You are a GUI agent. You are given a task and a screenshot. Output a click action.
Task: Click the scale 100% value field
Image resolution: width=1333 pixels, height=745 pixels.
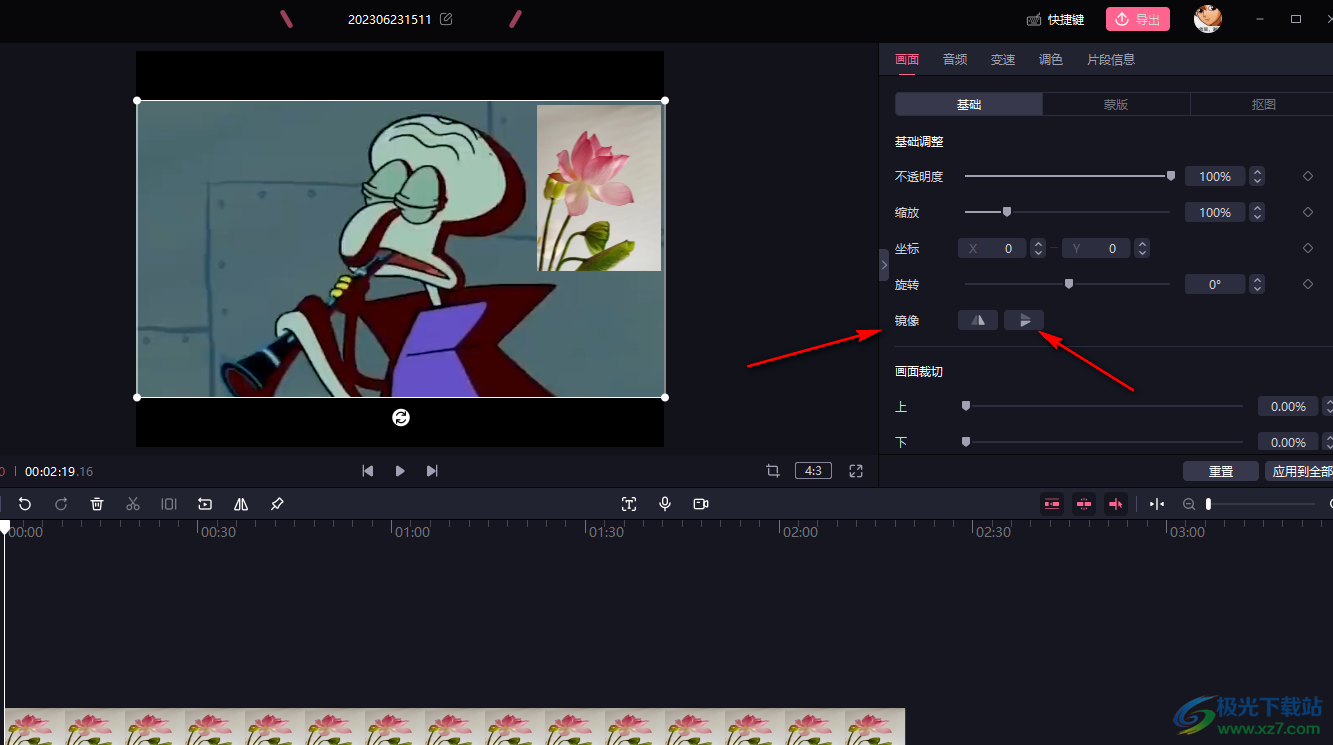pos(1215,212)
